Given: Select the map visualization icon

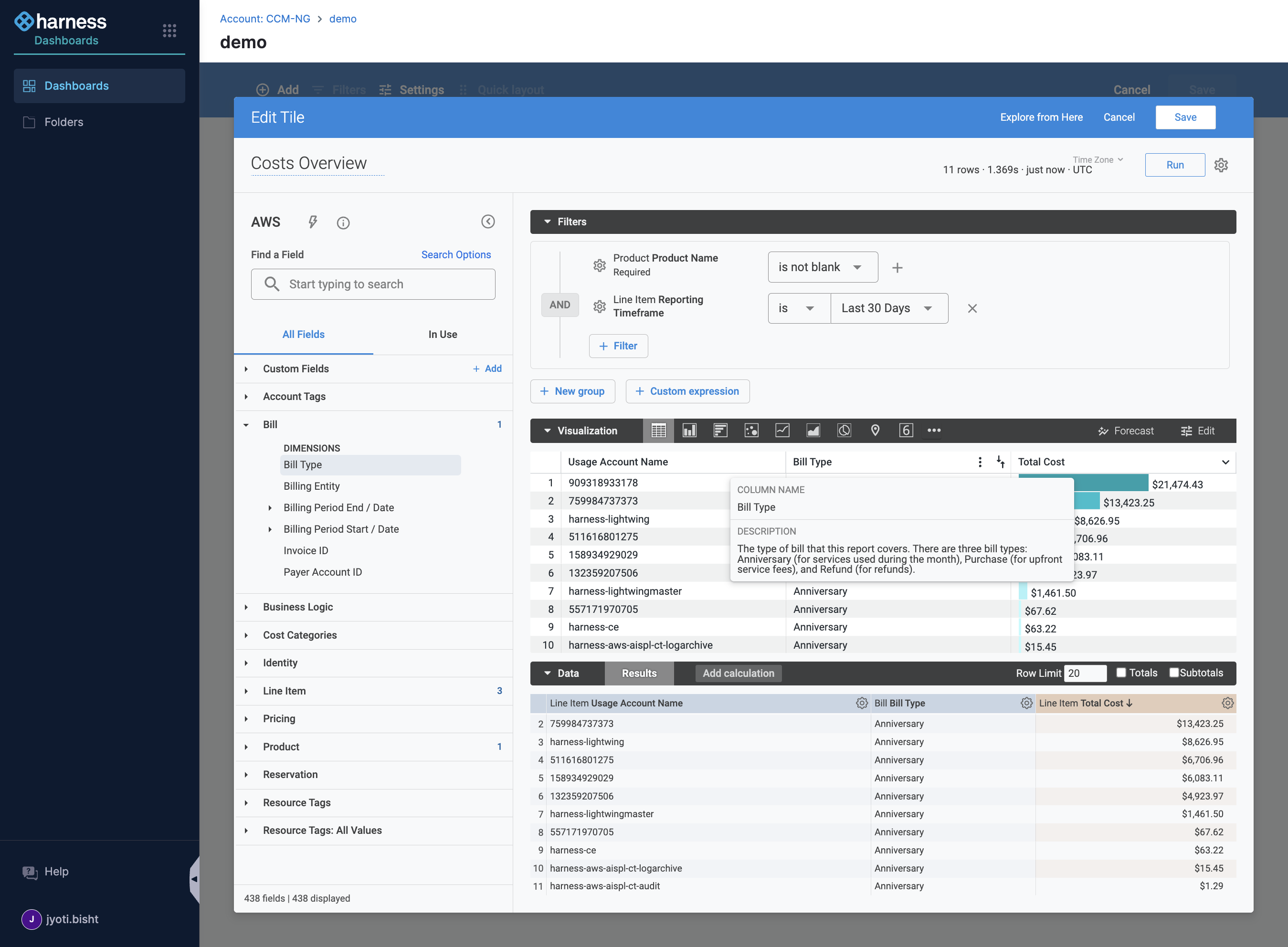Looking at the screenshot, I should tap(875, 431).
